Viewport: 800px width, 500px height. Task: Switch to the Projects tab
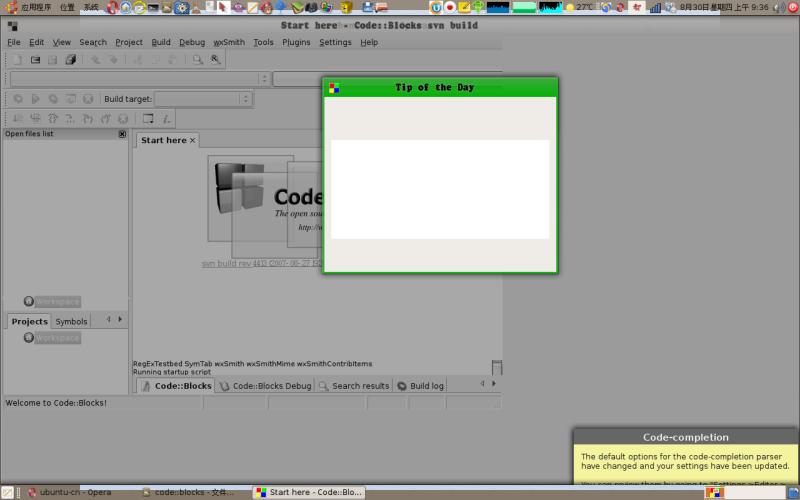[29, 321]
